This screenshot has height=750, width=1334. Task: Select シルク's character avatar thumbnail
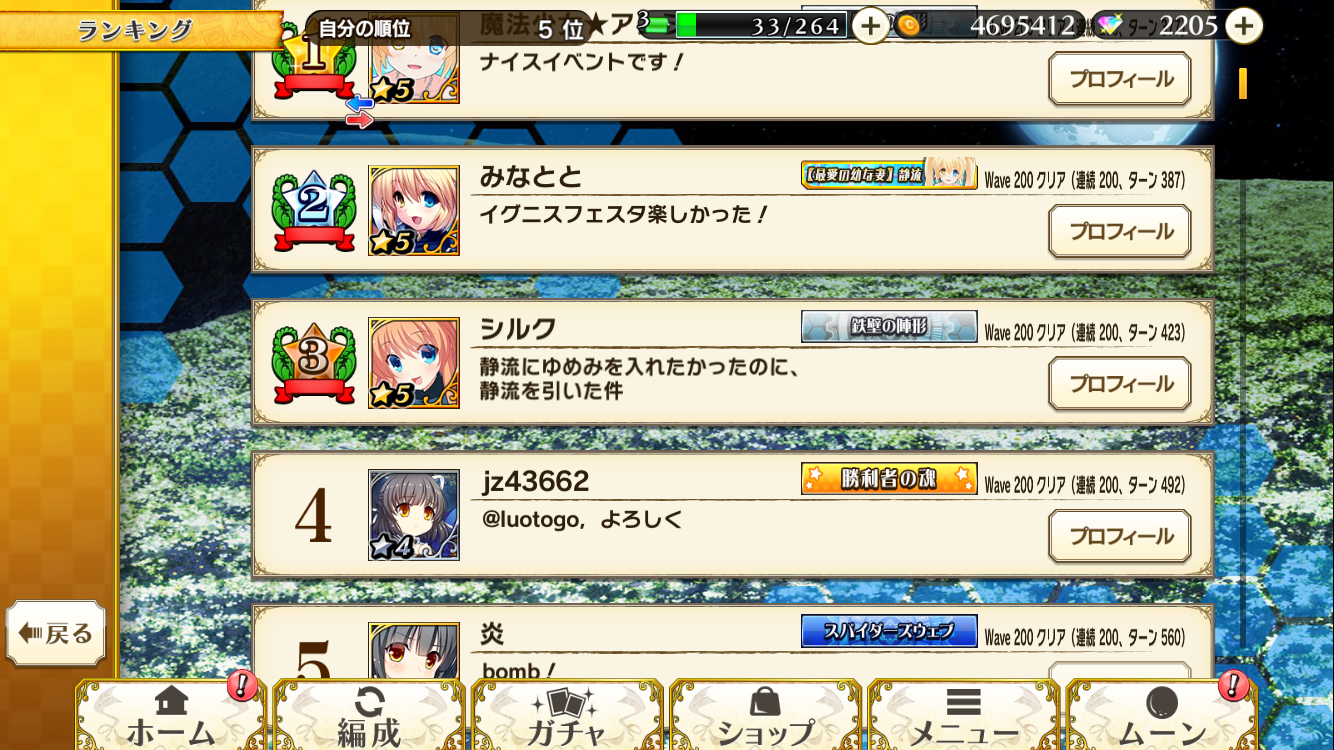pos(414,363)
